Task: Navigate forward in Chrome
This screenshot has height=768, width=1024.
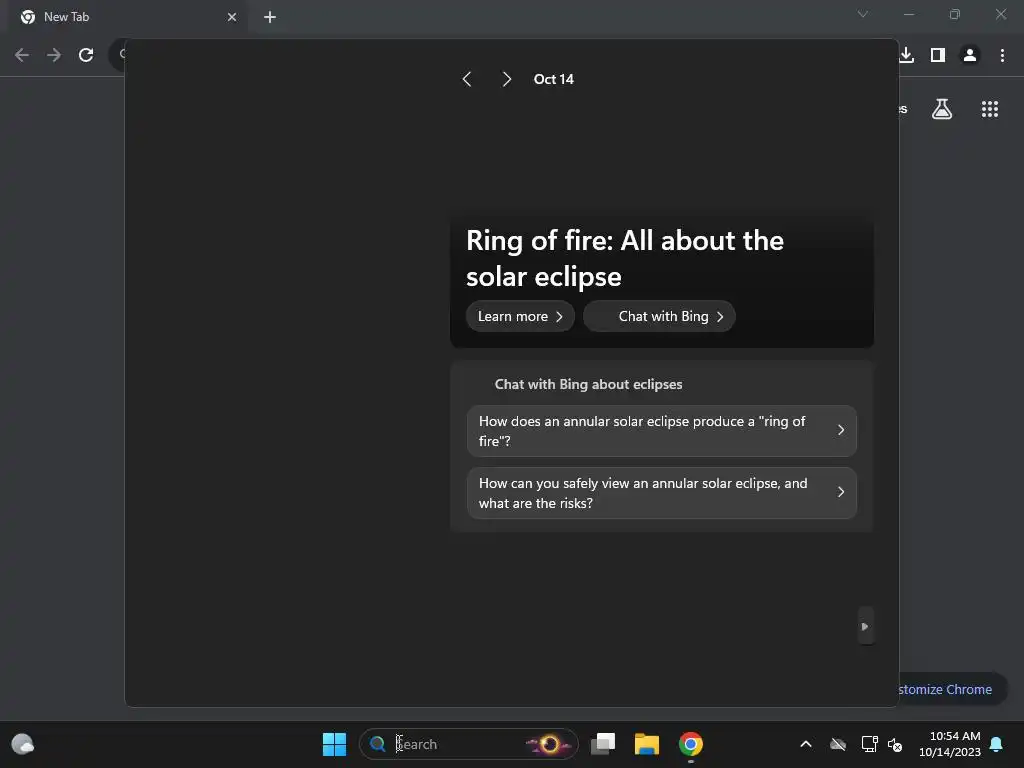Action: (x=54, y=55)
